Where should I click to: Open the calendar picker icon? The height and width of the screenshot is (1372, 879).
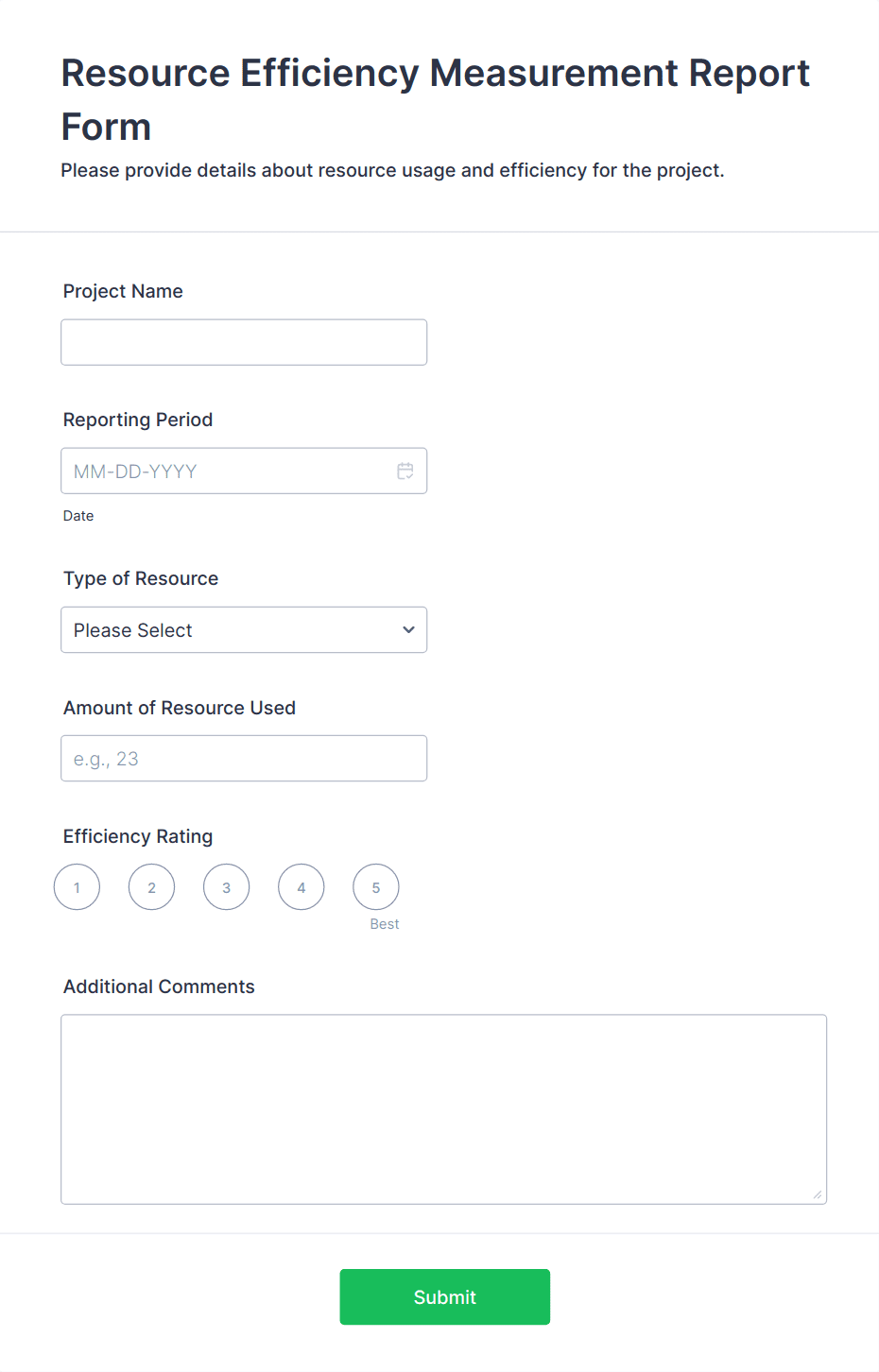405,471
